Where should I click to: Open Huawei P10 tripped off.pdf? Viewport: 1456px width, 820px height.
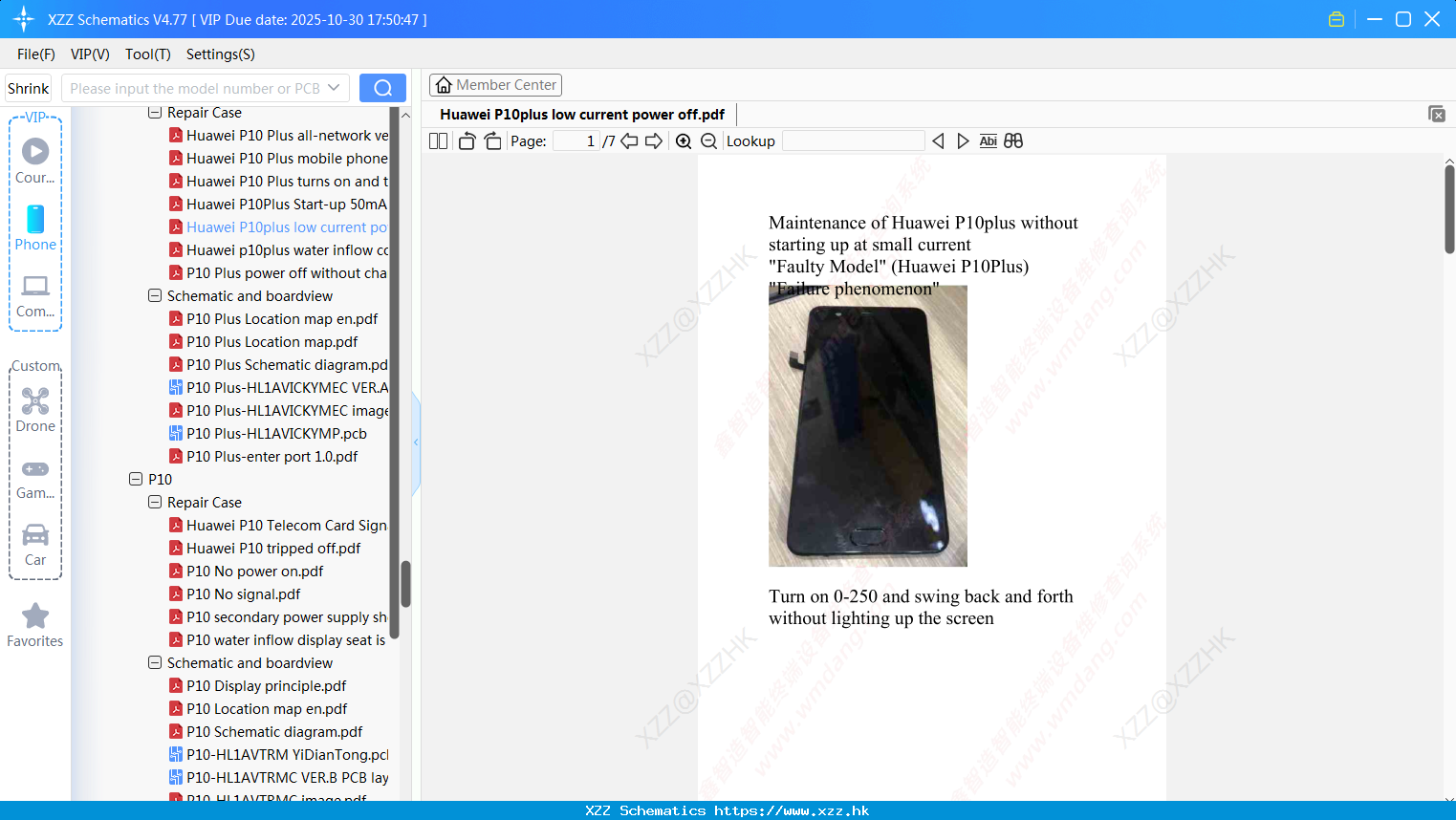265,549
